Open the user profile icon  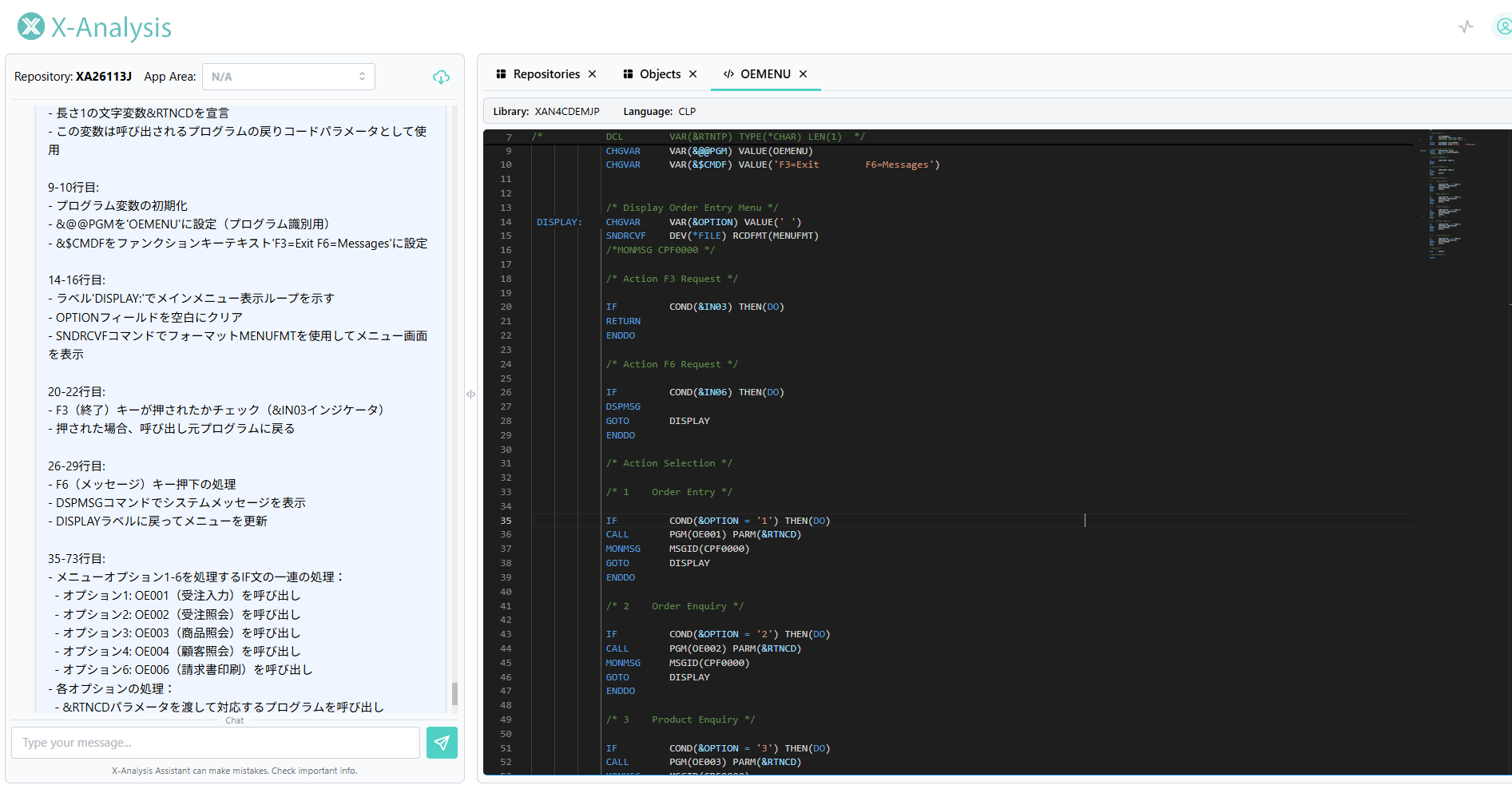point(1502,27)
